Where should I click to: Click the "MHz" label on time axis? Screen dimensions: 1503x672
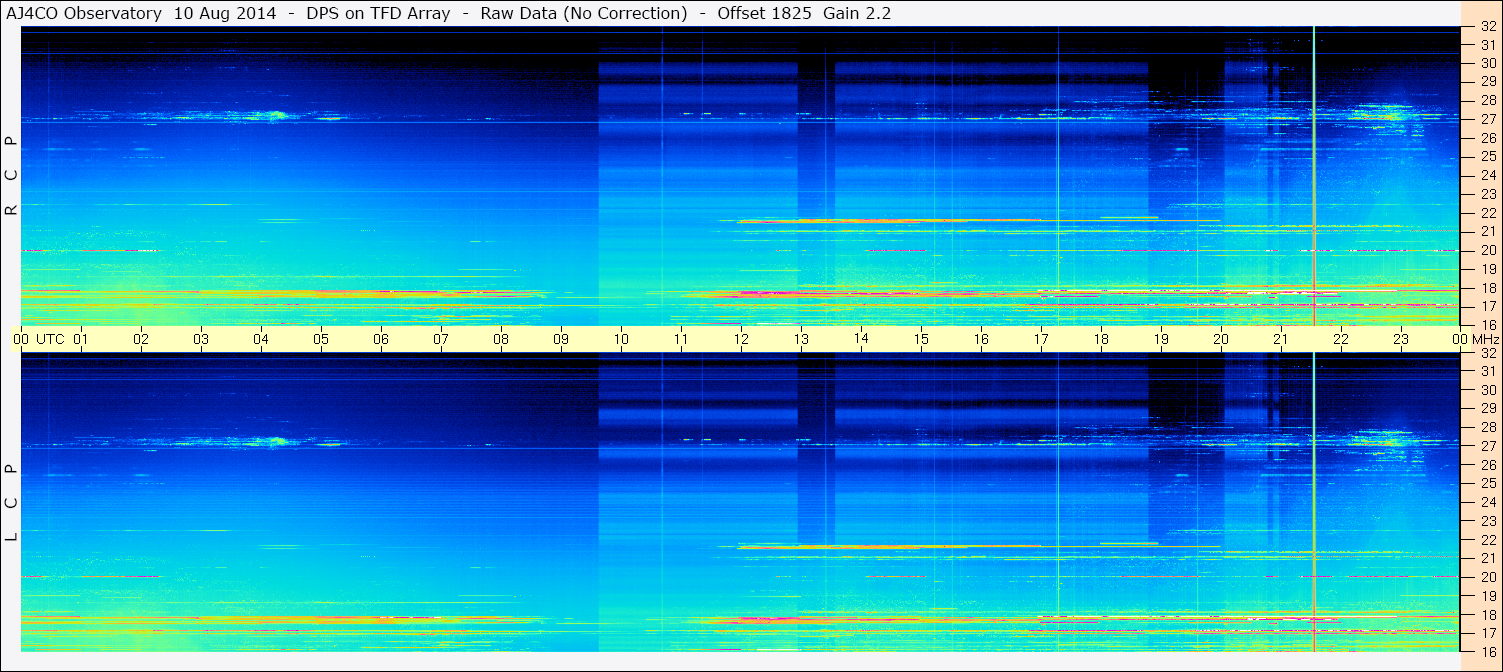click(1485, 339)
